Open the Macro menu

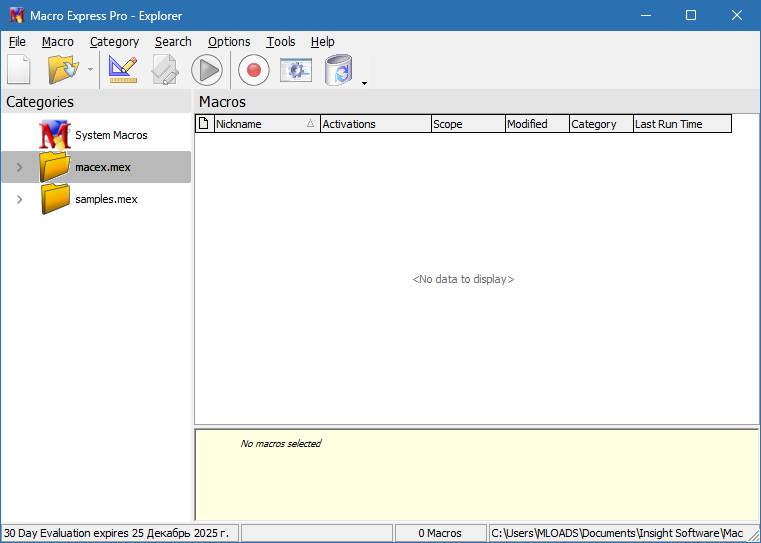(x=58, y=42)
